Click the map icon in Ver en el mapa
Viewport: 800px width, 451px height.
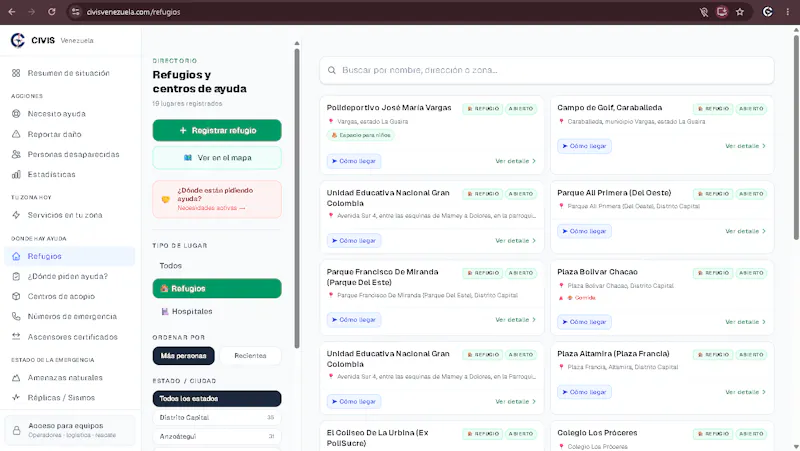[x=188, y=158]
